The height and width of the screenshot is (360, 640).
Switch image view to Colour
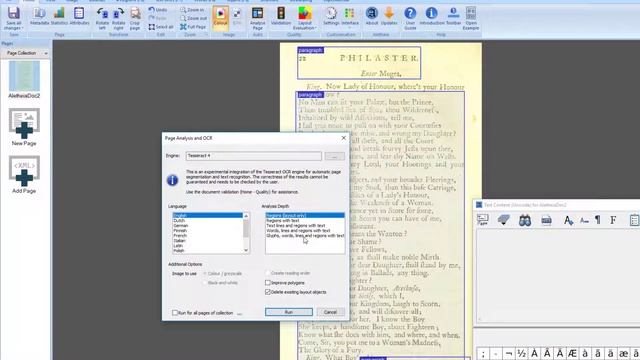(220, 17)
